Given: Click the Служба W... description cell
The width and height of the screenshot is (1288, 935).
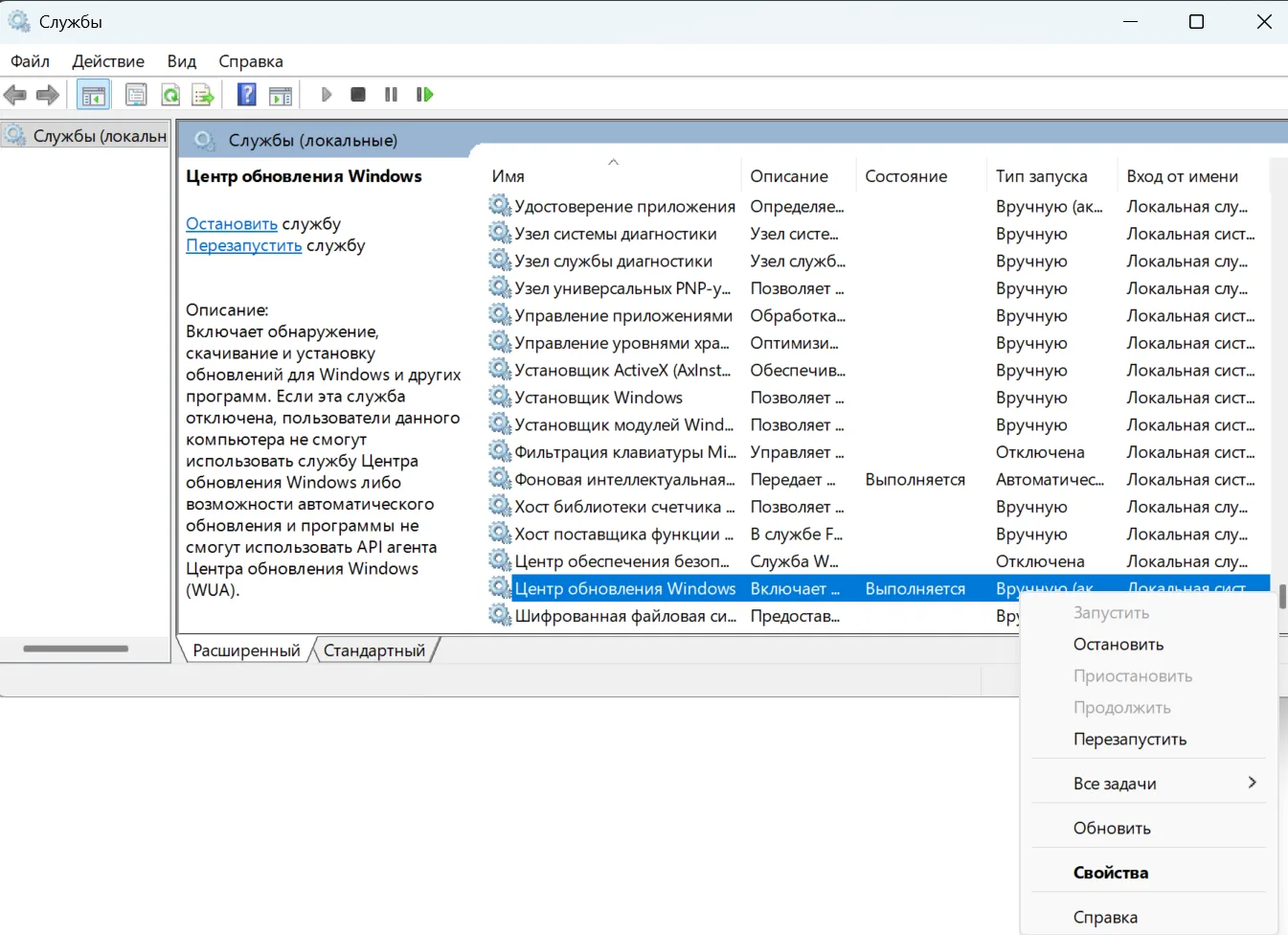Looking at the screenshot, I should tap(794, 560).
